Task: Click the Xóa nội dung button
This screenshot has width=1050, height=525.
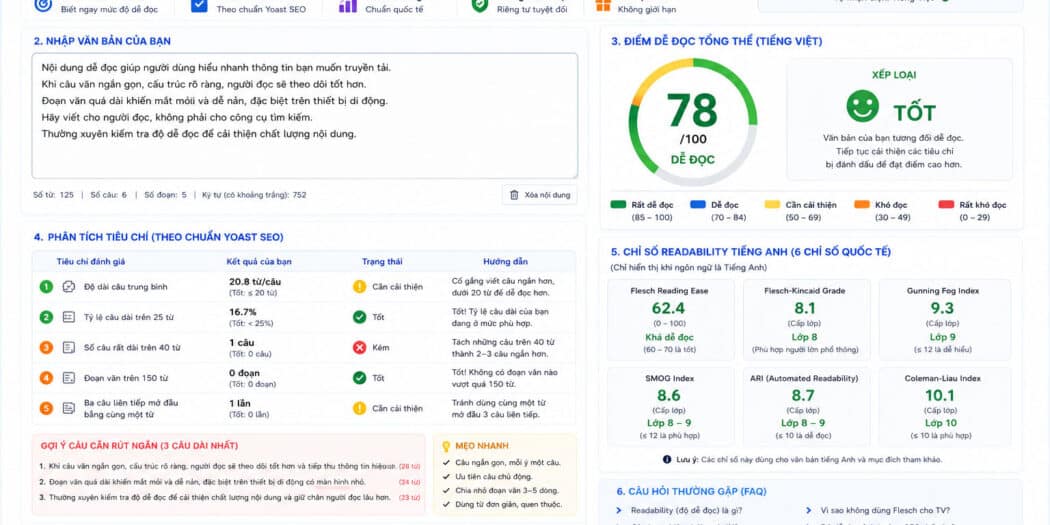Action: coord(539,195)
